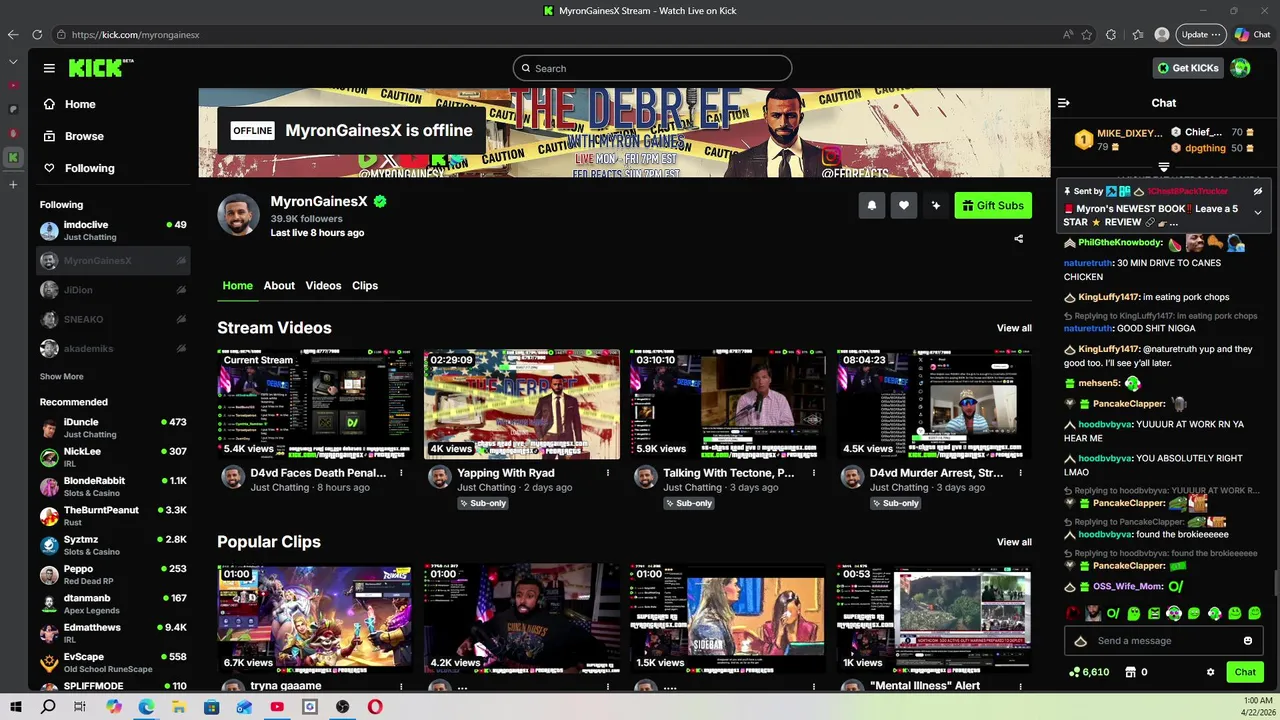This screenshot has height=720, width=1280.
Task: Click the Get KICKs button
Action: [1188, 68]
